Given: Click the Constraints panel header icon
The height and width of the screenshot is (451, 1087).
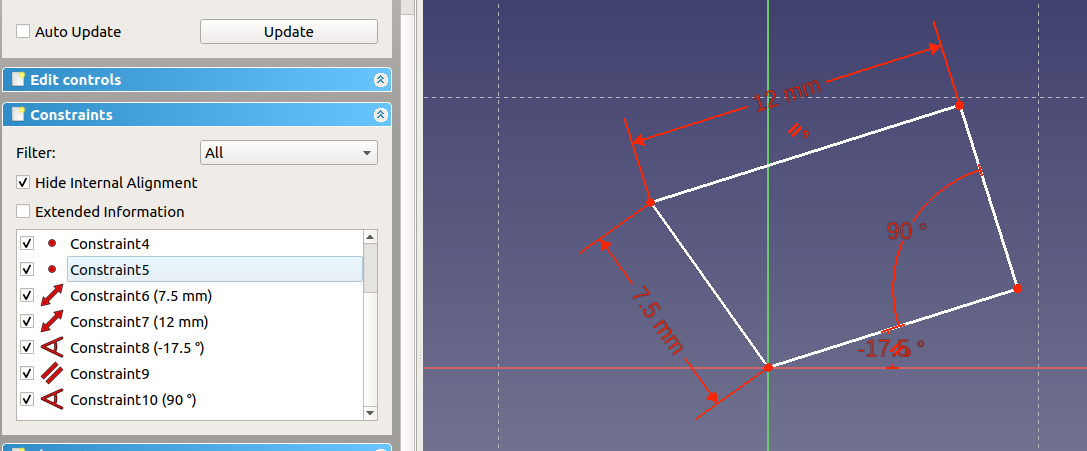Looking at the screenshot, I should pyautogui.click(x=18, y=115).
